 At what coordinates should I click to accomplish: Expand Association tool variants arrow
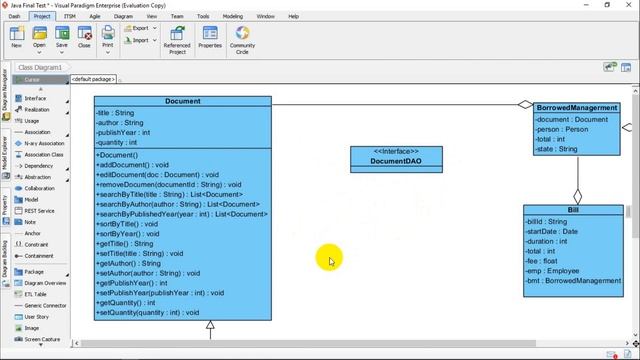[x=67, y=135]
